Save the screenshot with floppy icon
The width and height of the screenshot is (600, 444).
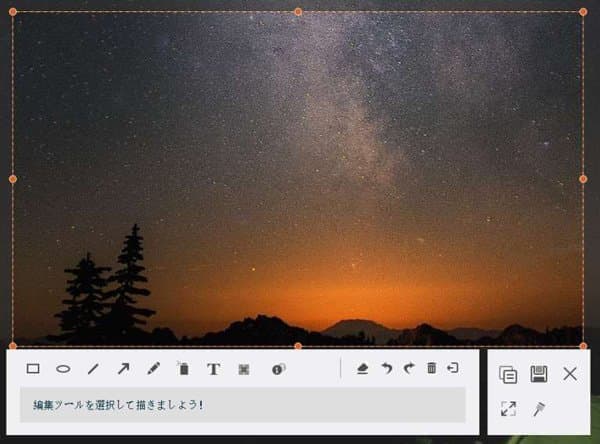539,374
